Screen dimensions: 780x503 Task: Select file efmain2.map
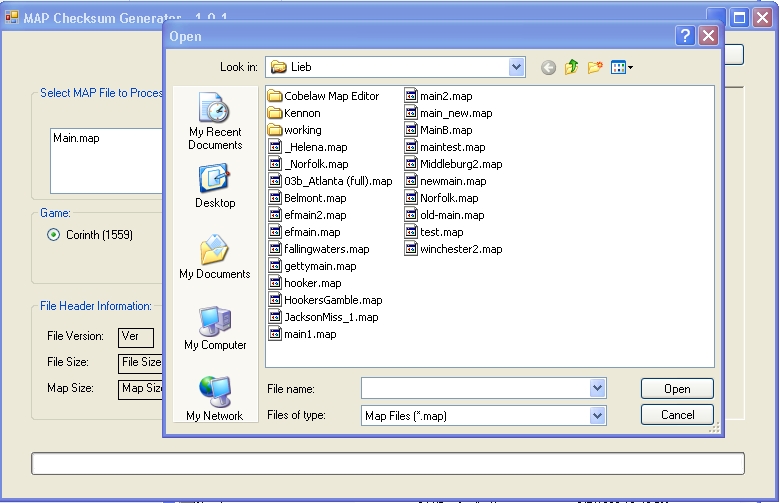point(308,215)
